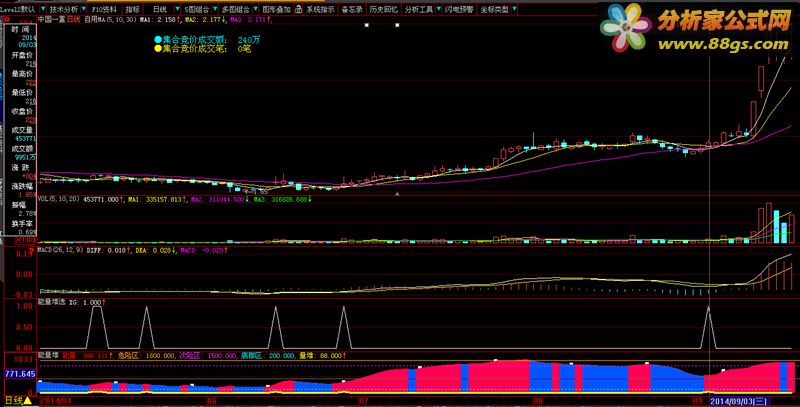This screenshot has height=407, width=800.
Task: Open 历史回忆 playback
Action: pyautogui.click(x=384, y=9)
